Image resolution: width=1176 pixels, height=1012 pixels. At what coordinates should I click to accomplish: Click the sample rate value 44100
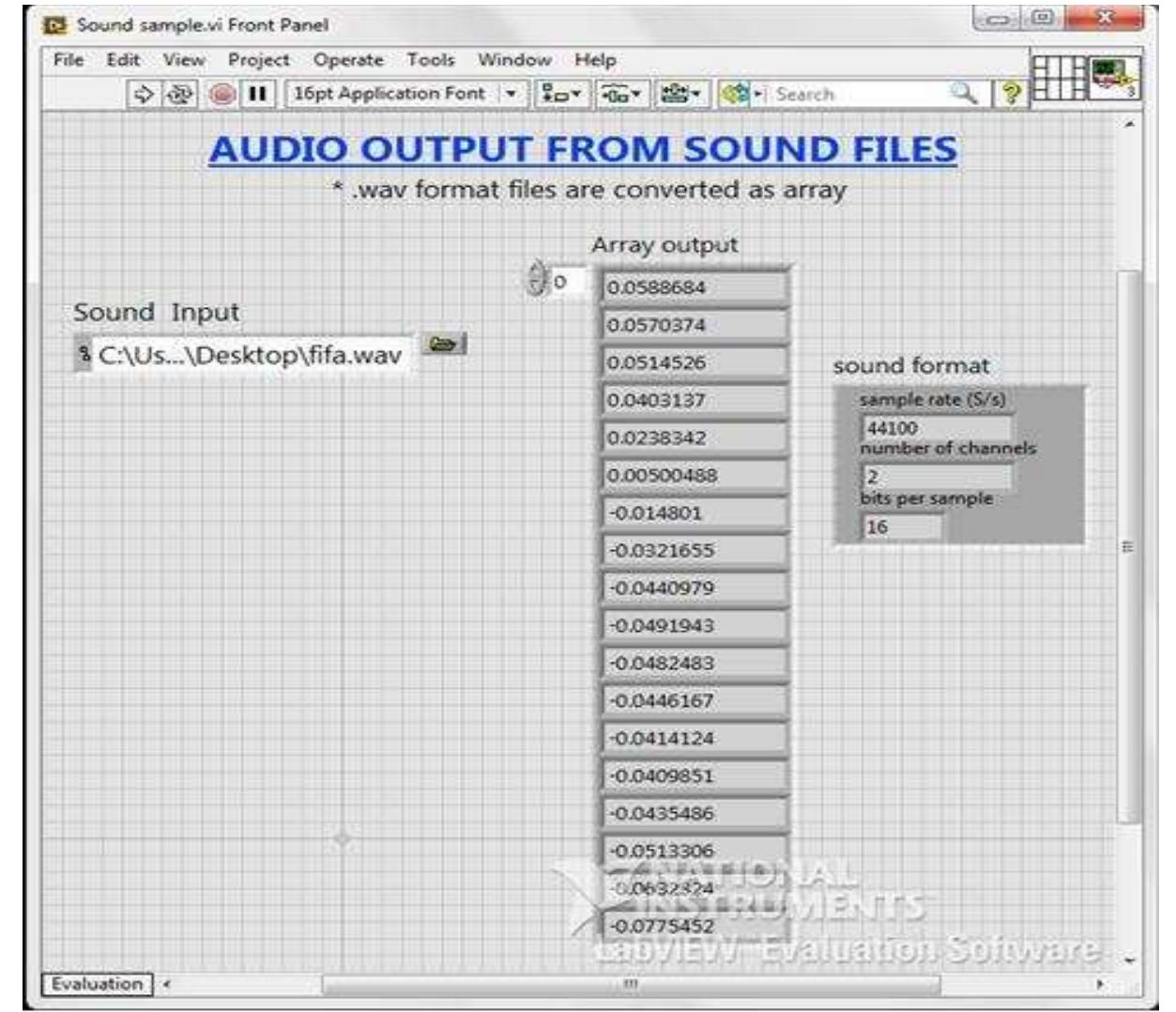coord(936,428)
